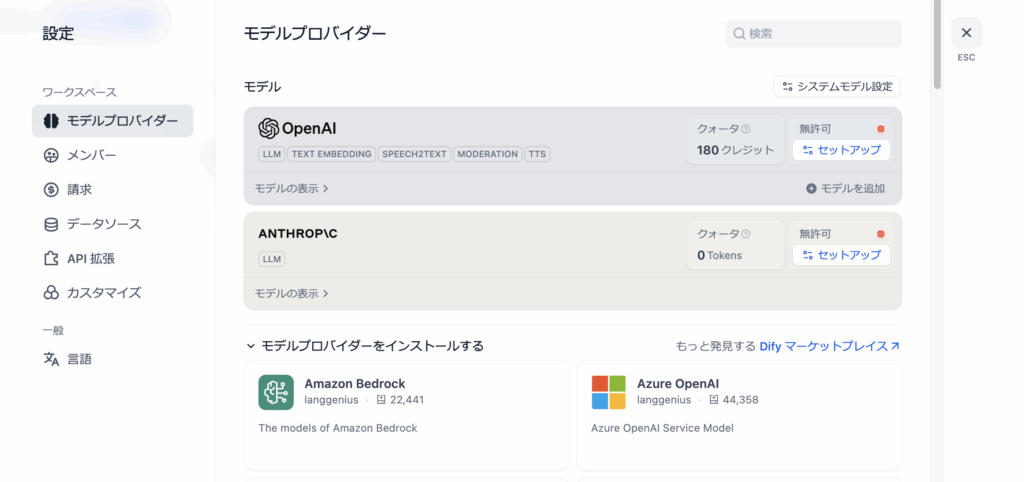Expand OpenAI's モデルの表示 list
The image size is (1024, 482).
[x=291, y=188]
